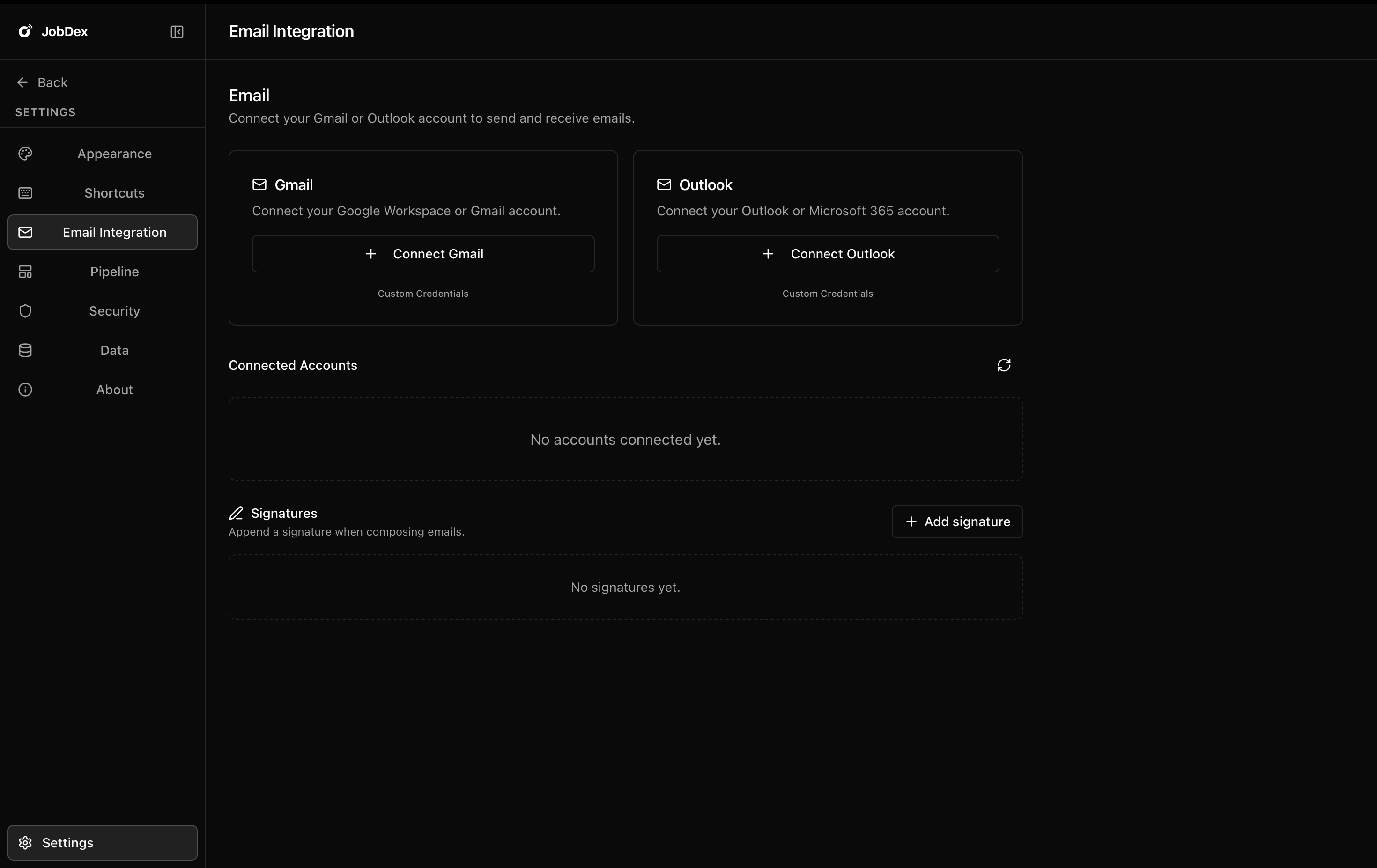Collapse the sidebar with the panel icon

coord(177,32)
